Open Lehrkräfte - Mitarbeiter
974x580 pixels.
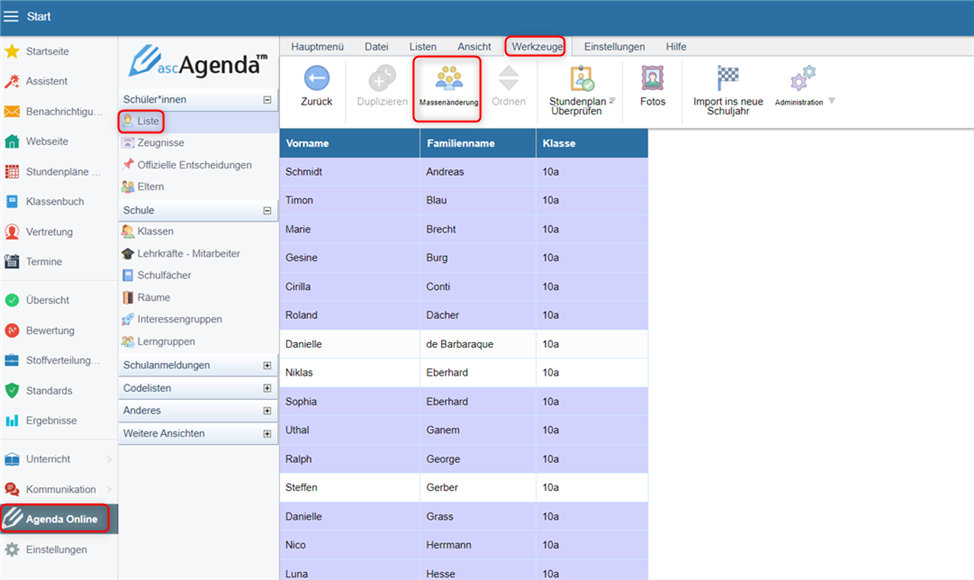coord(189,253)
